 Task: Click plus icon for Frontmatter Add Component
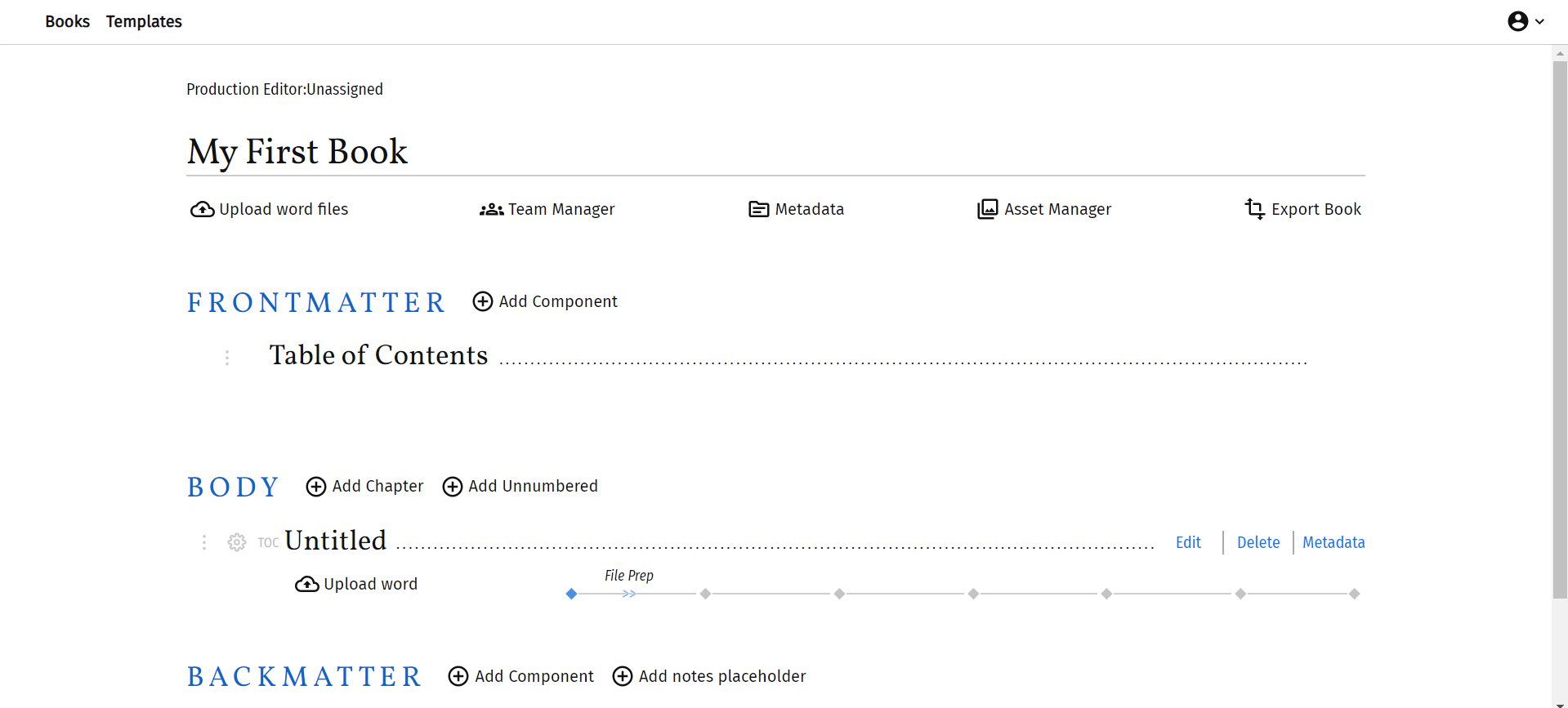[x=483, y=302]
